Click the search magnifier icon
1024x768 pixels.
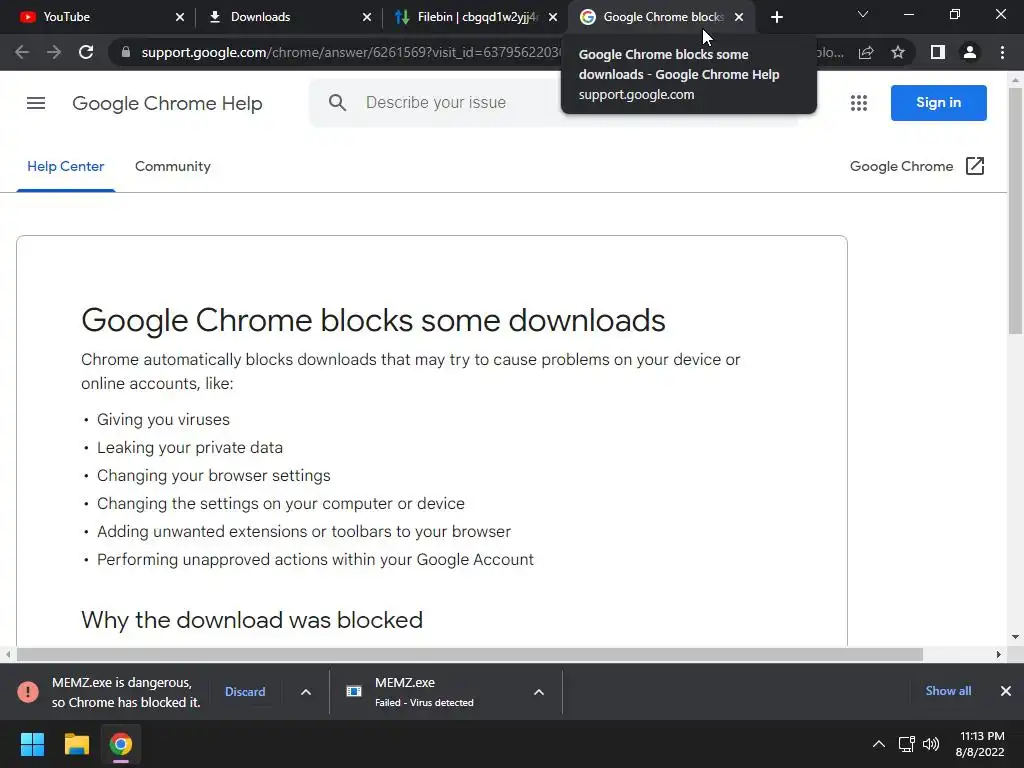coord(337,103)
